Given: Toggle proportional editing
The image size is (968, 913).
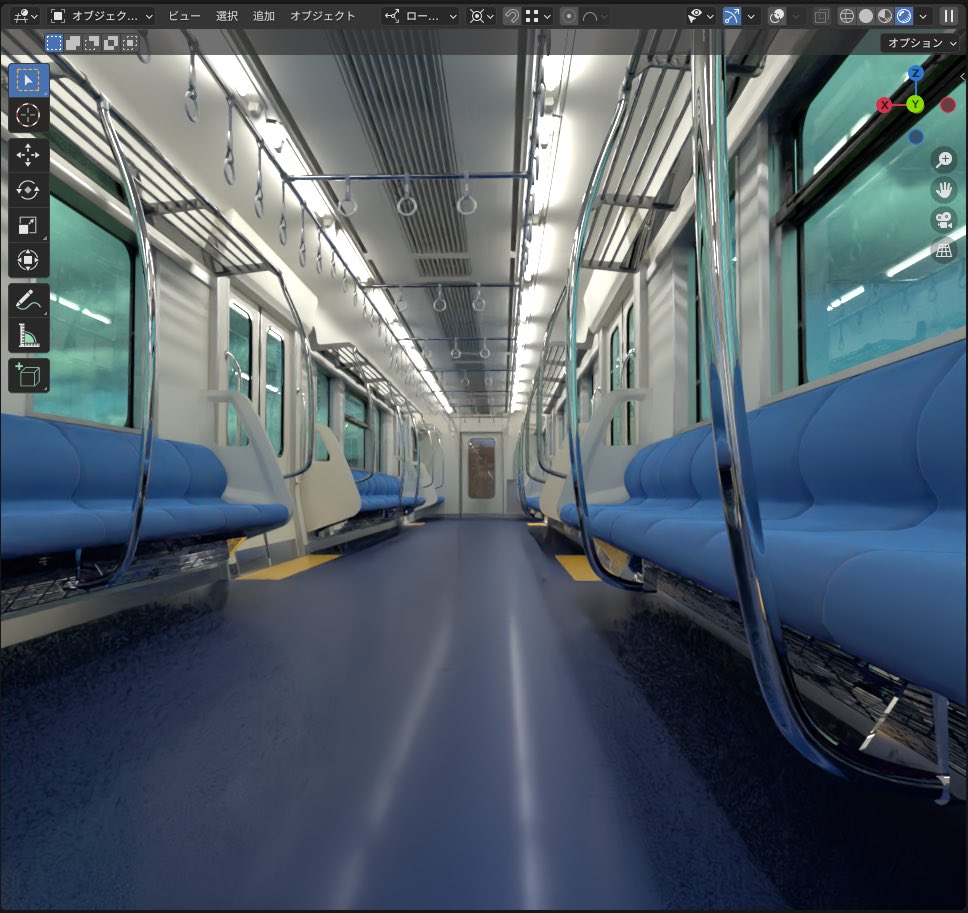Looking at the screenshot, I should click(x=569, y=16).
